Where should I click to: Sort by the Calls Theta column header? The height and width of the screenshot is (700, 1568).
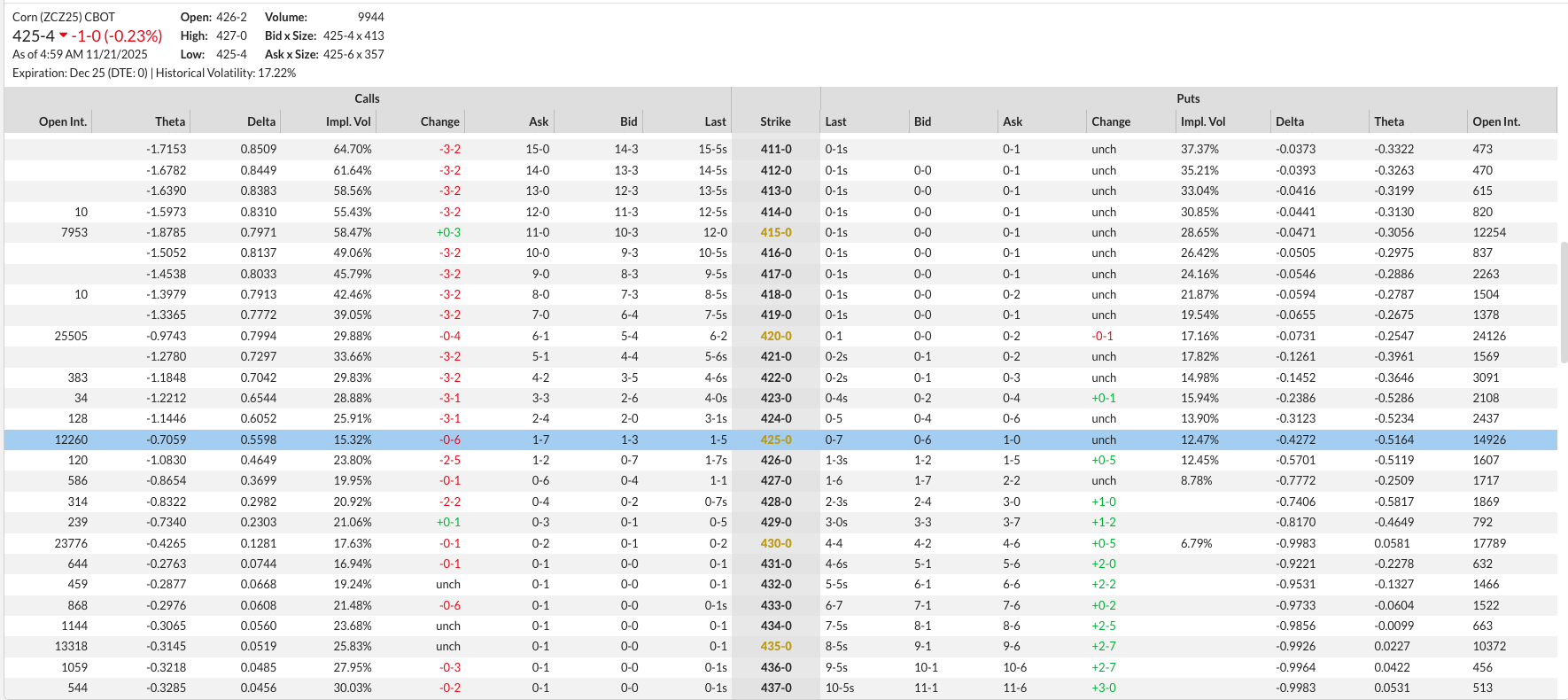[170, 121]
